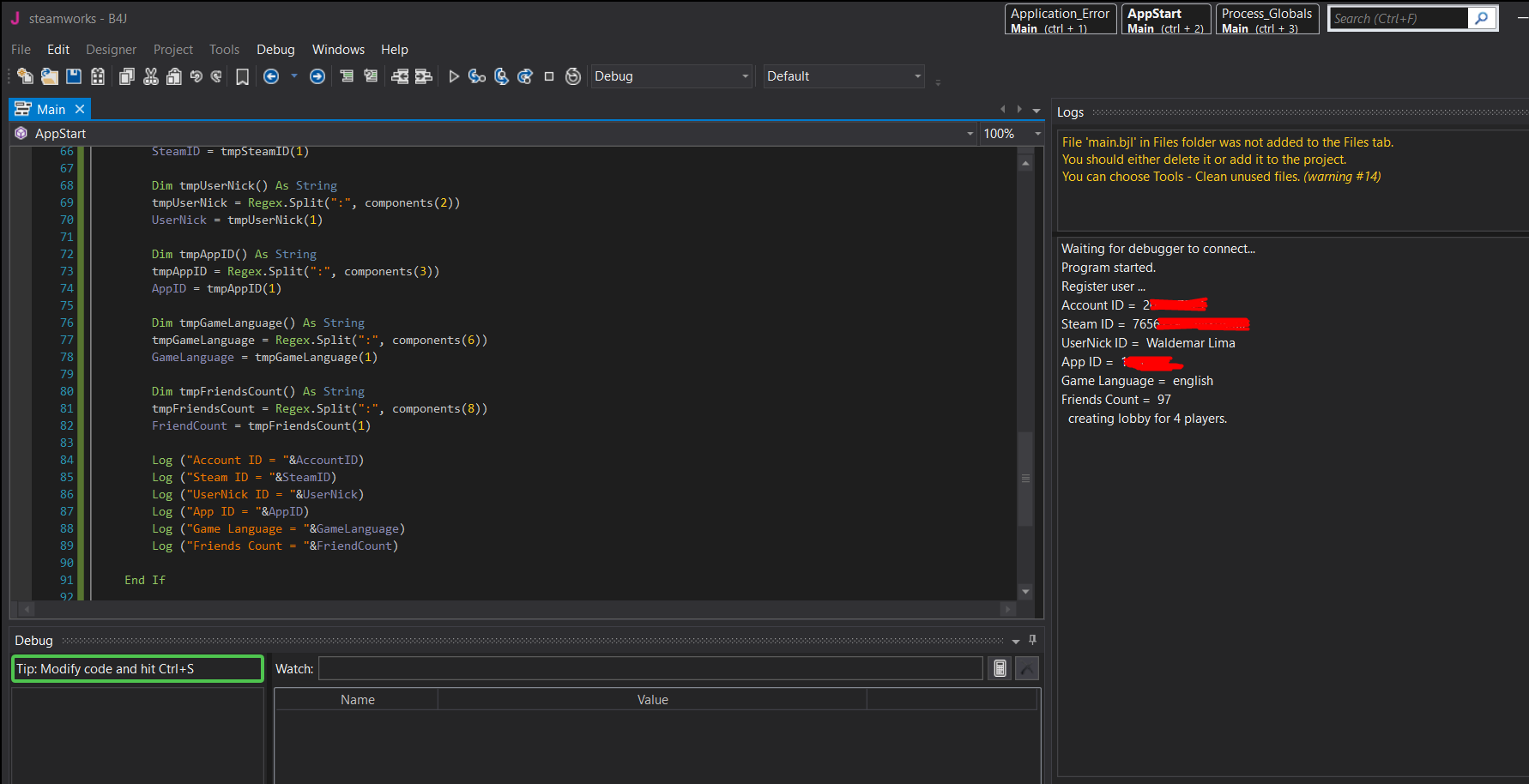This screenshot has width=1529, height=784.
Task: Navigate forward with blue right arrow
Action: coord(317,76)
